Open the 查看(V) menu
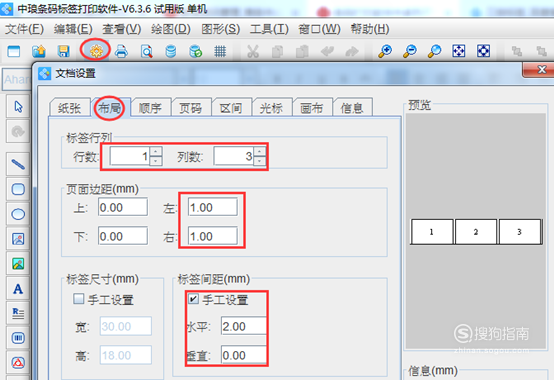Image resolution: width=554 pixels, height=380 pixels. click(122, 29)
